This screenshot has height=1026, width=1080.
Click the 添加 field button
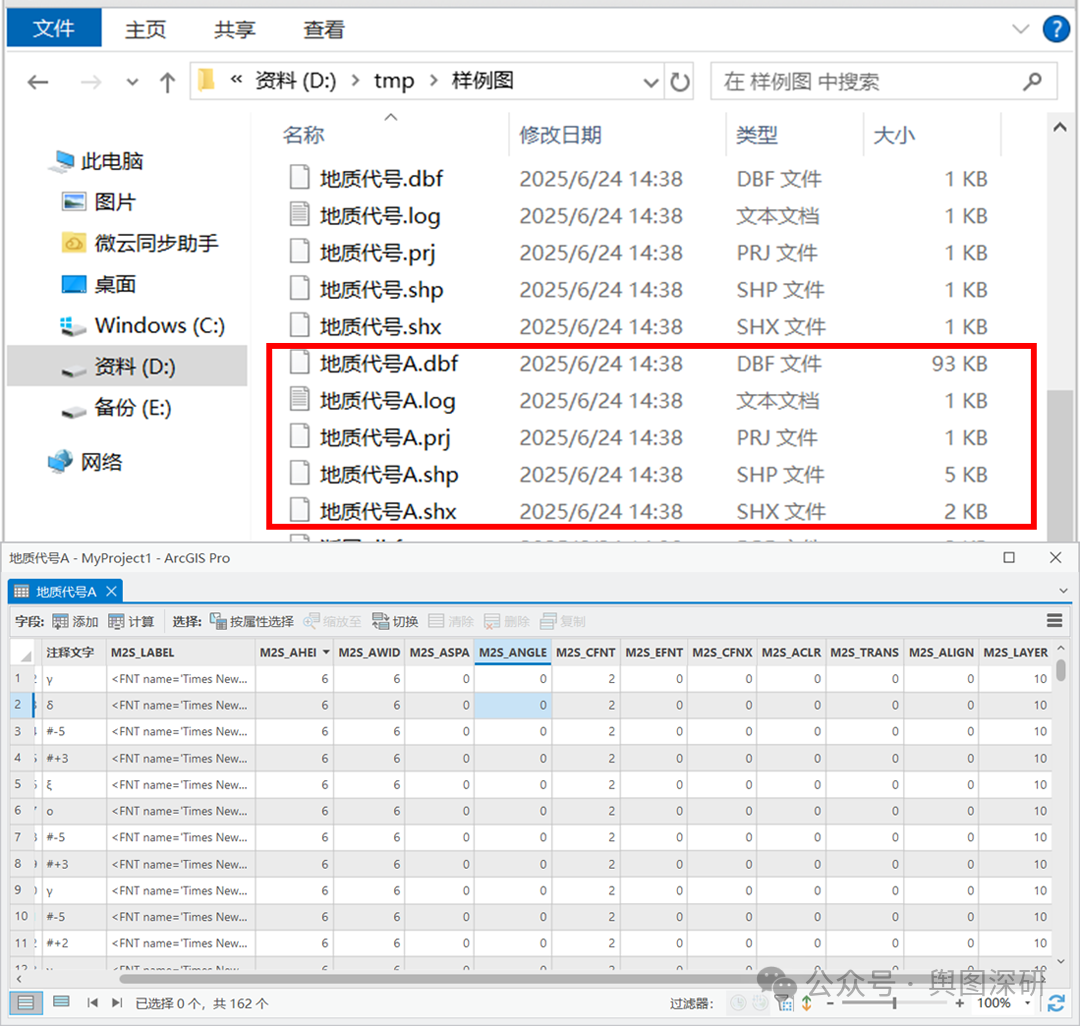[x=75, y=621]
